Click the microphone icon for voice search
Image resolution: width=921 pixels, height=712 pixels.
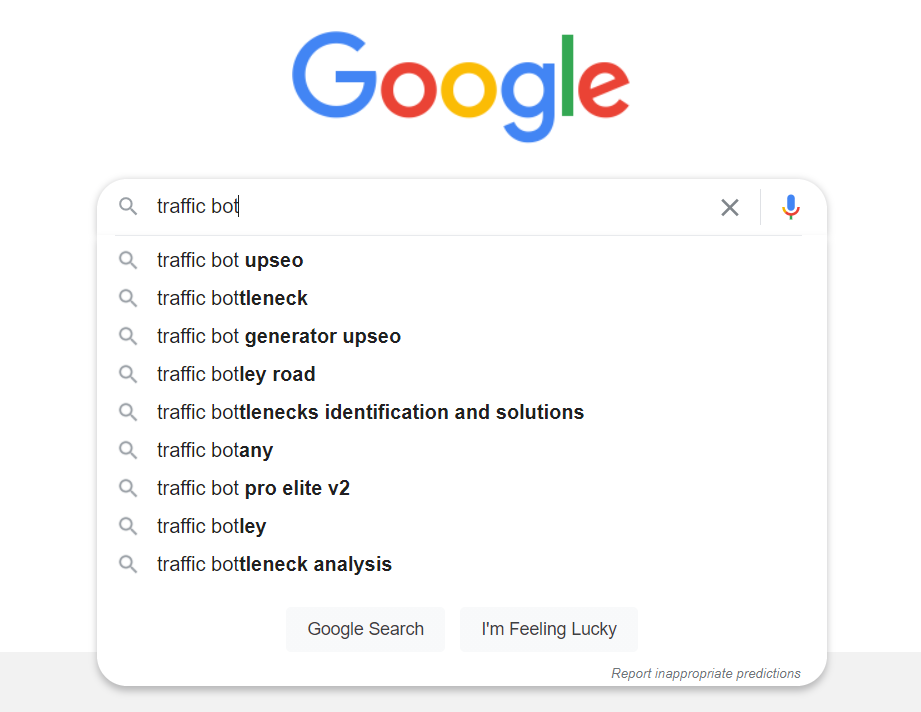coord(790,207)
